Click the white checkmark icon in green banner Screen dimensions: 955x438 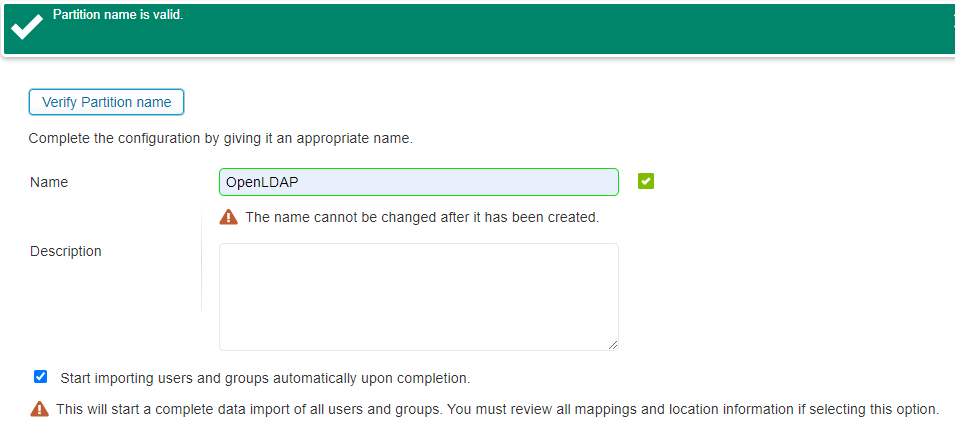27,27
